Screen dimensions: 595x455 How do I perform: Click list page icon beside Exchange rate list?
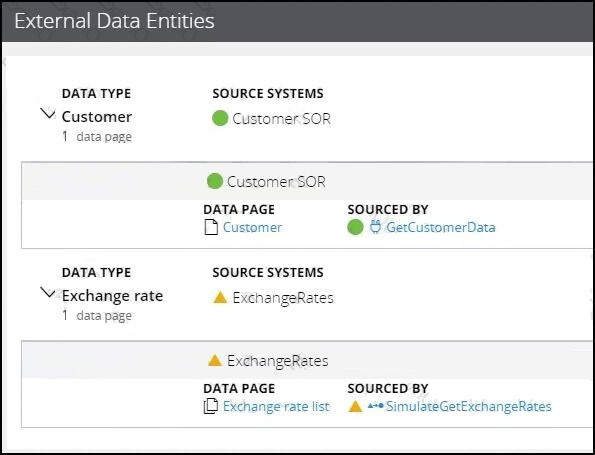(x=211, y=406)
